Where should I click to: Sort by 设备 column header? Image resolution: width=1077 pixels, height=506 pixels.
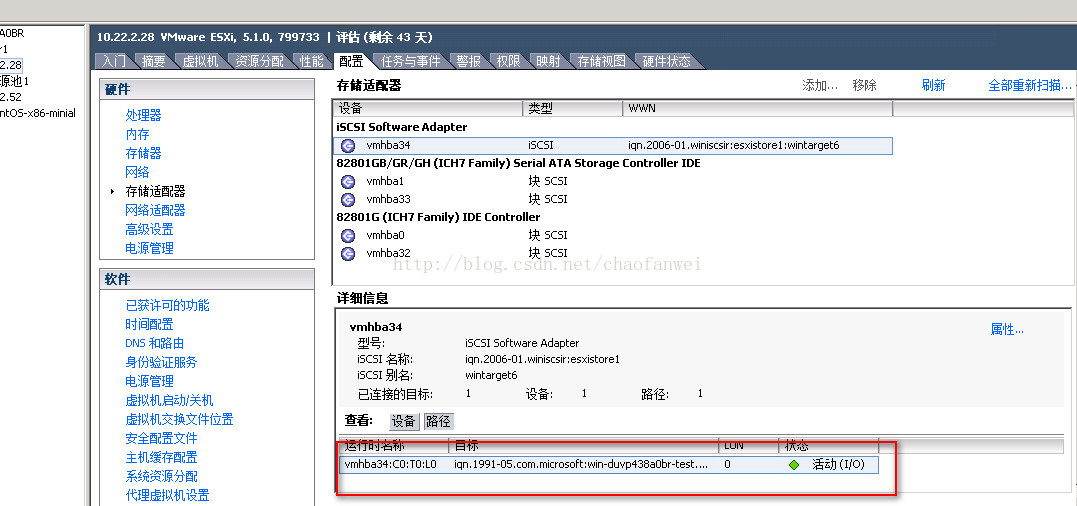tap(429, 108)
